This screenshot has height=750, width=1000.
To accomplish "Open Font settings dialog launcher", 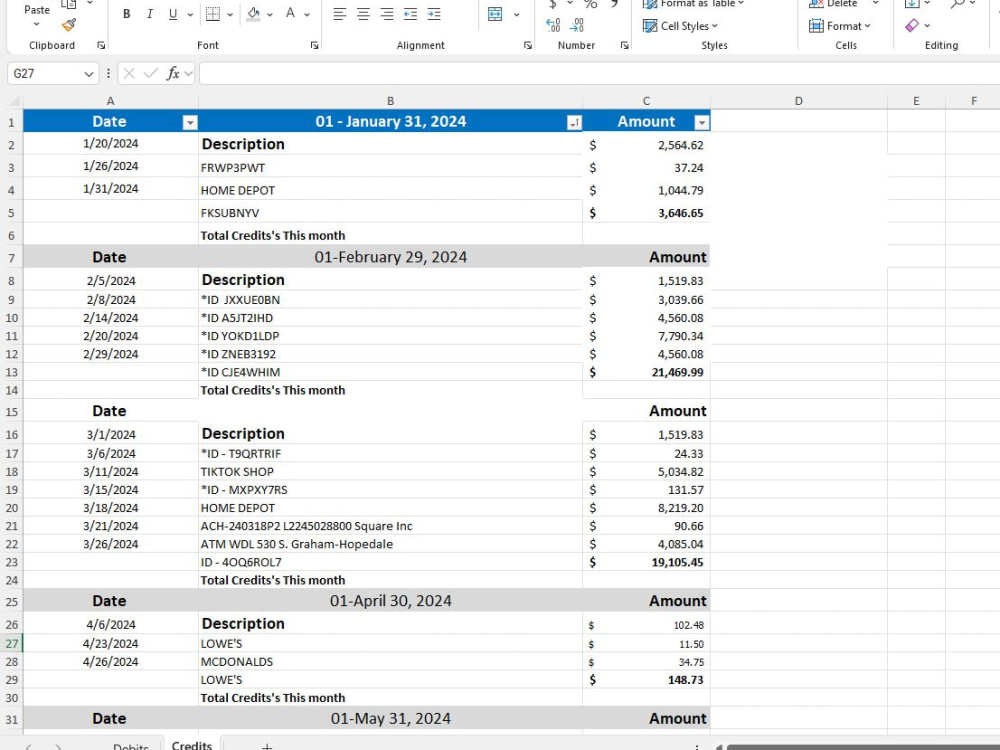I will coord(314,45).
